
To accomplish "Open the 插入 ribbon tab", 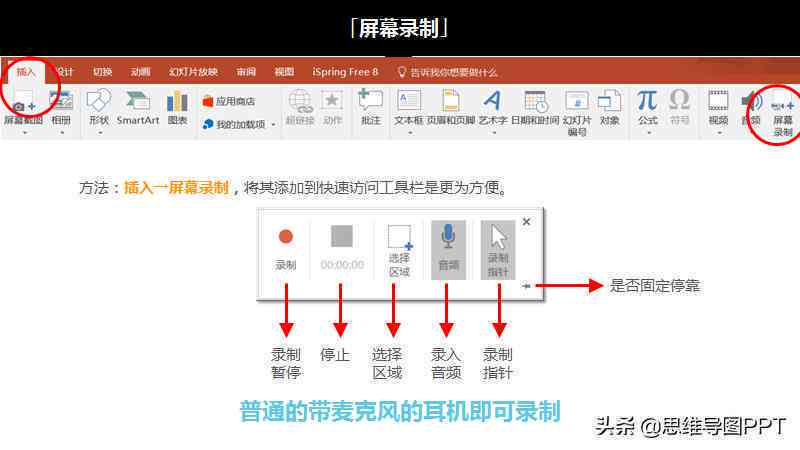I will point(25,72).
